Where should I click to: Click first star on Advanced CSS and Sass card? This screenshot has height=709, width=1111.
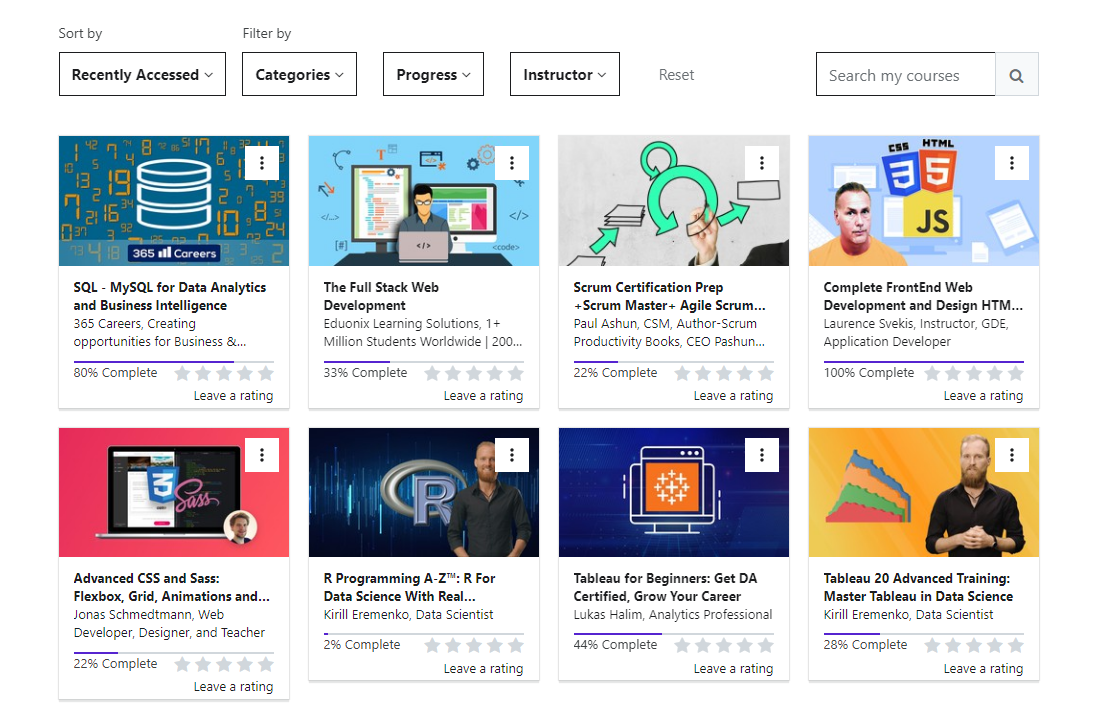[182, 664]
